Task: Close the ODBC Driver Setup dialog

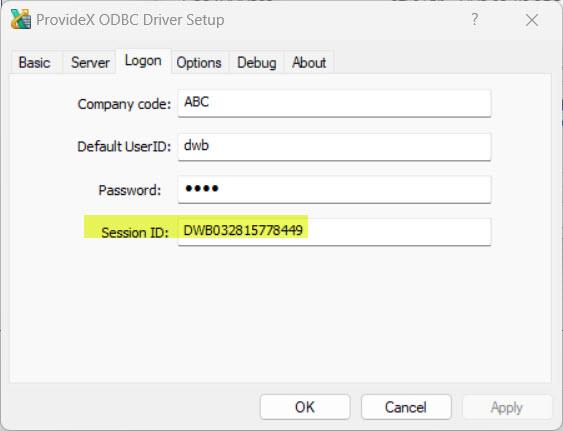Action: tap(532, 20)
